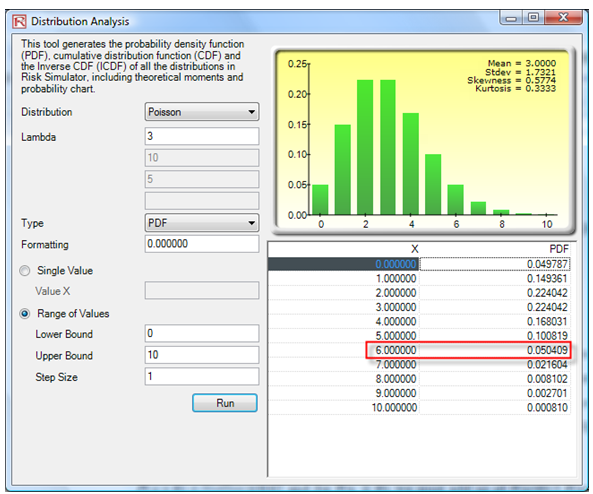This screenshot has width=593, height=494.
Task: Select X cell 9.000000
Action: pyautogui.click(x=344, y=393)
